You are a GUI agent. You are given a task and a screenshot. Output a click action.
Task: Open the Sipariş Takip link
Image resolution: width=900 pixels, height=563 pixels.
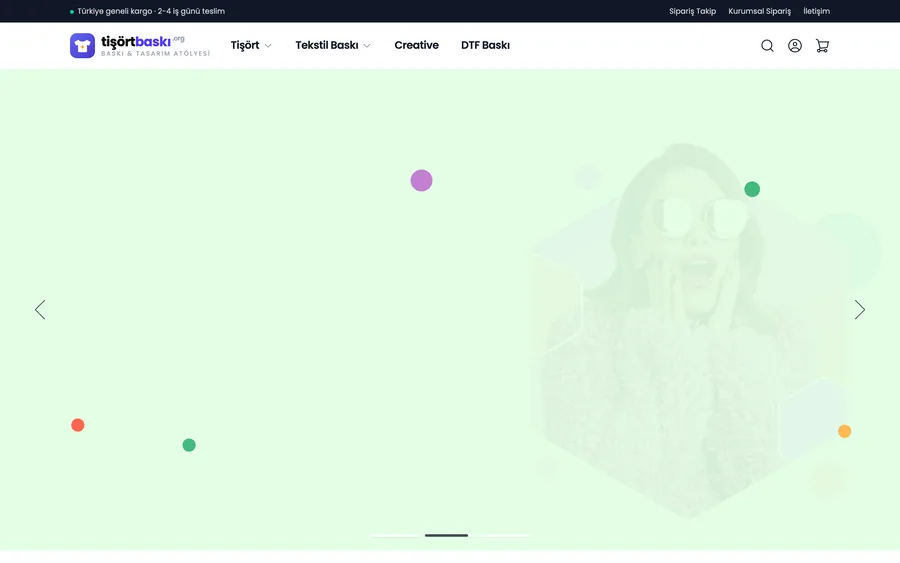pos(692,11)
